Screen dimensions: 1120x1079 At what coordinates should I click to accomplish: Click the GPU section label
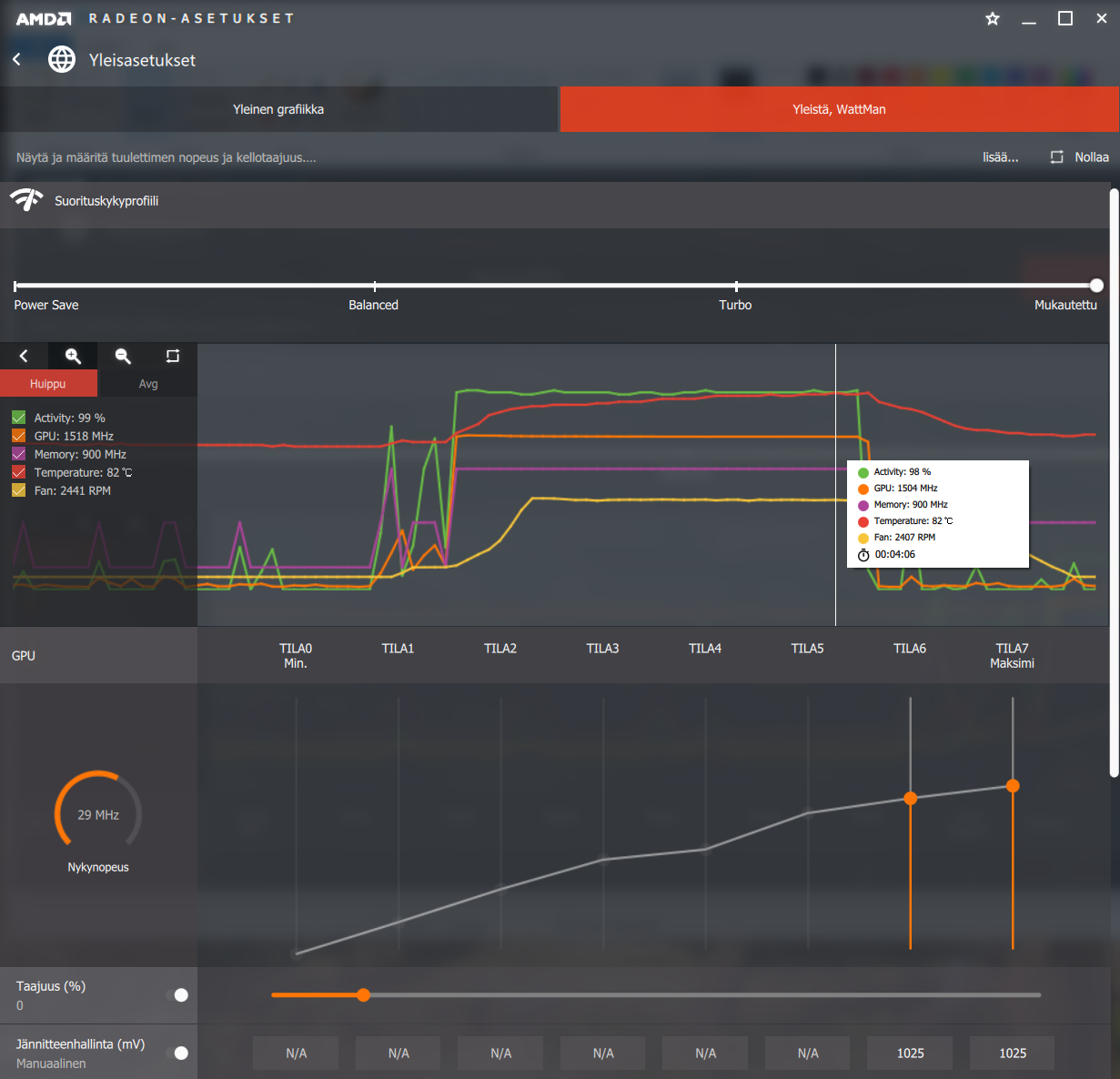[24, 656]
